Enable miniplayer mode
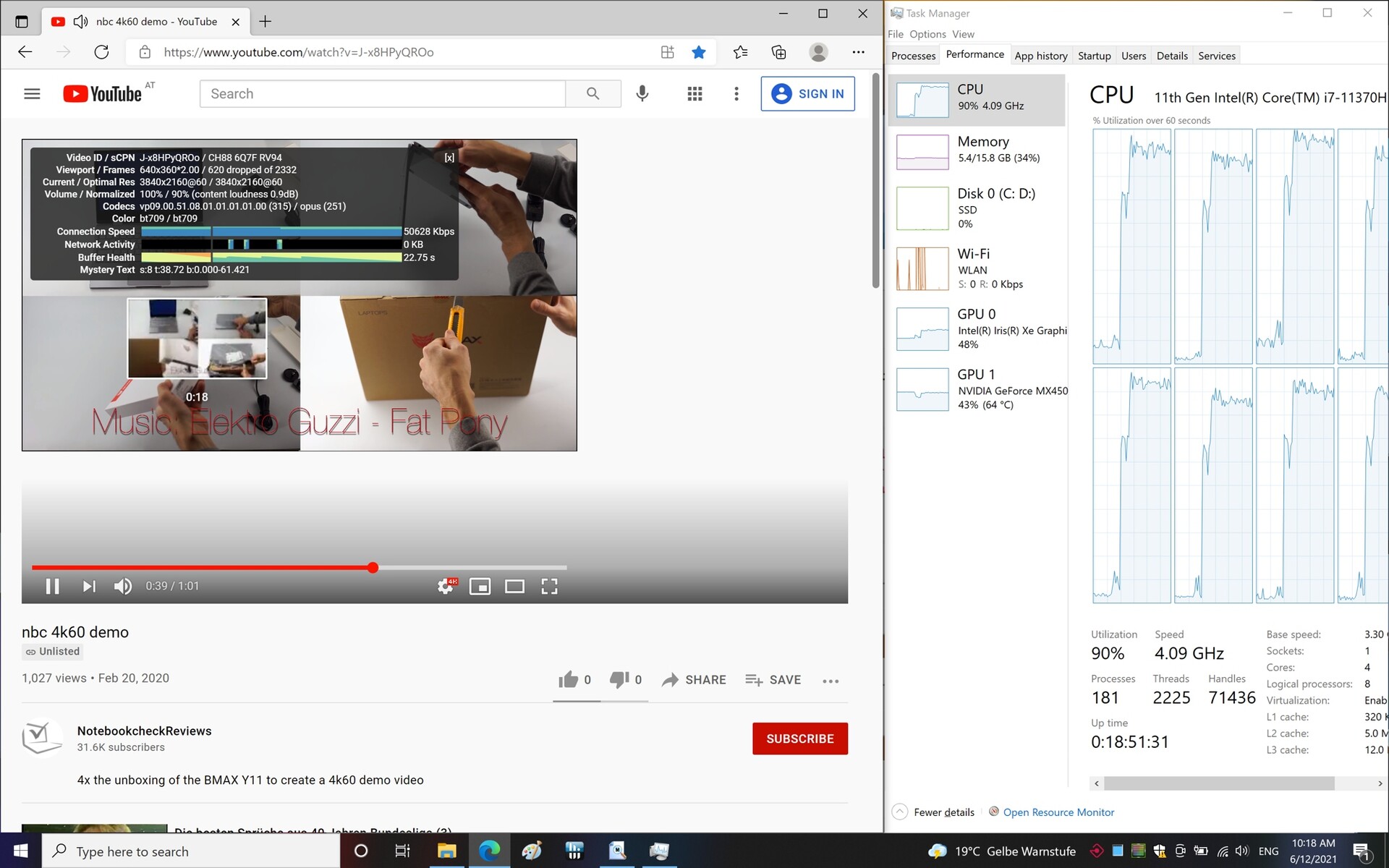This screenshot has height=868, width=1389. point(480,586)
